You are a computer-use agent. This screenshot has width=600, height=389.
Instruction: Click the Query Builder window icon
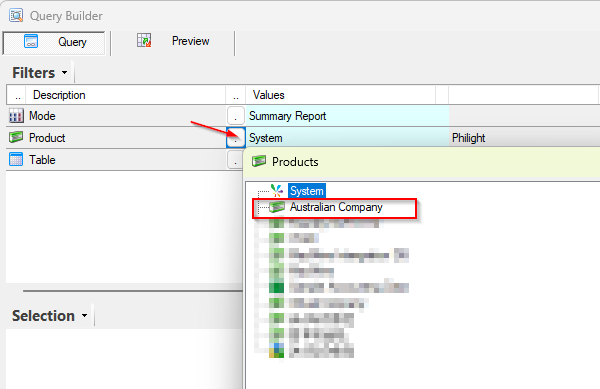(16, 16)
